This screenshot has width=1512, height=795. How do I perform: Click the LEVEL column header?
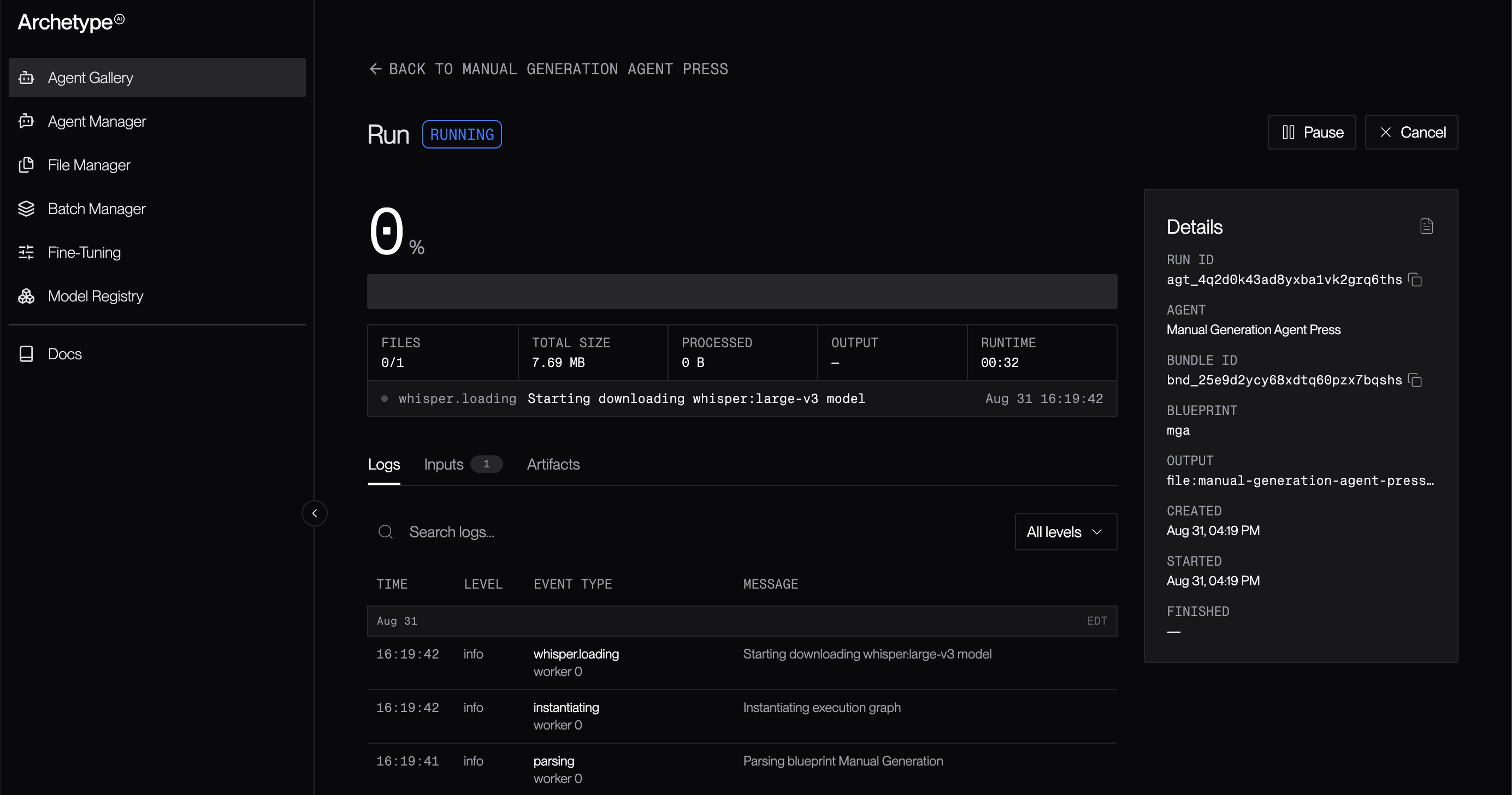click(483, 584)
